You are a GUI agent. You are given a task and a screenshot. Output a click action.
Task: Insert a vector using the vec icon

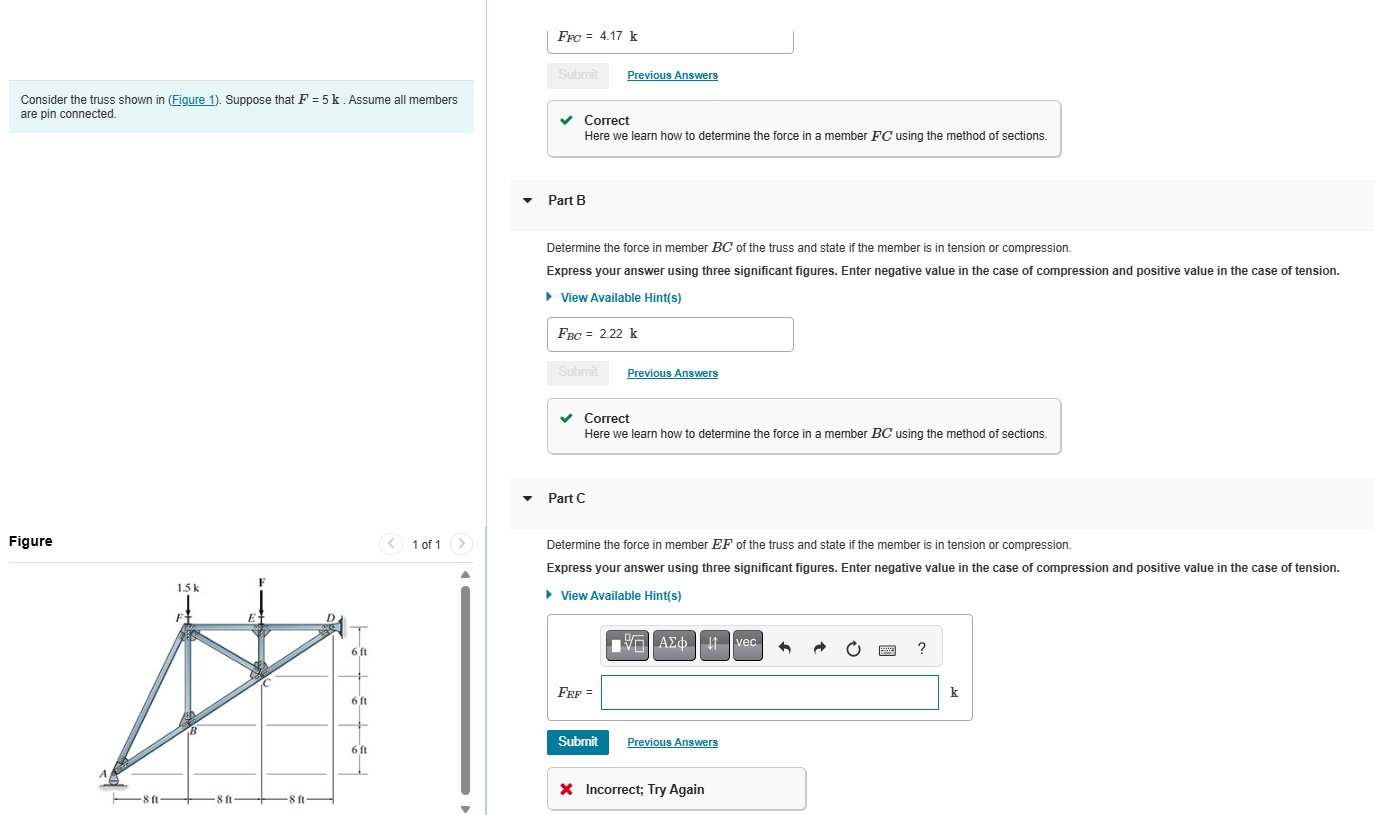[747, 645]
